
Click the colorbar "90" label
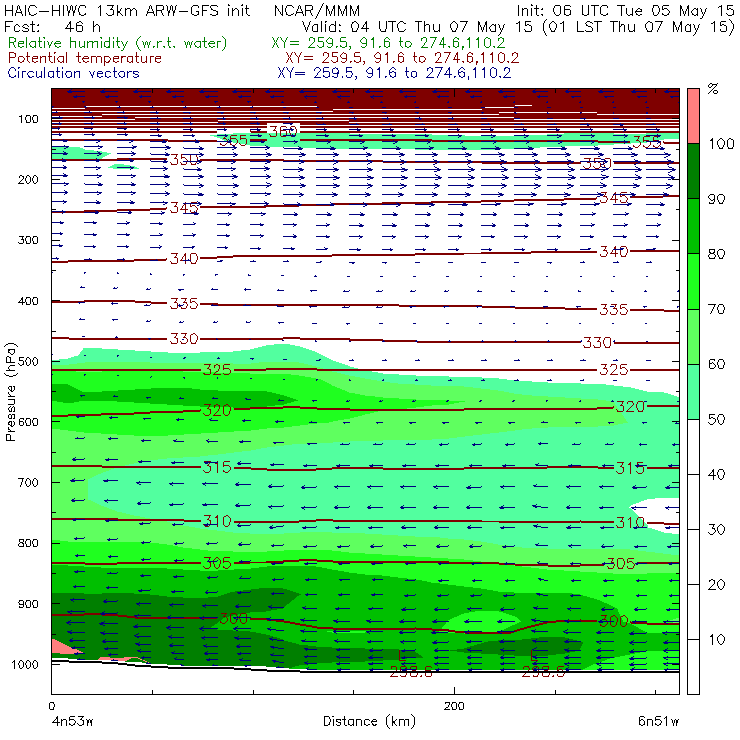[x=716, y=199]
